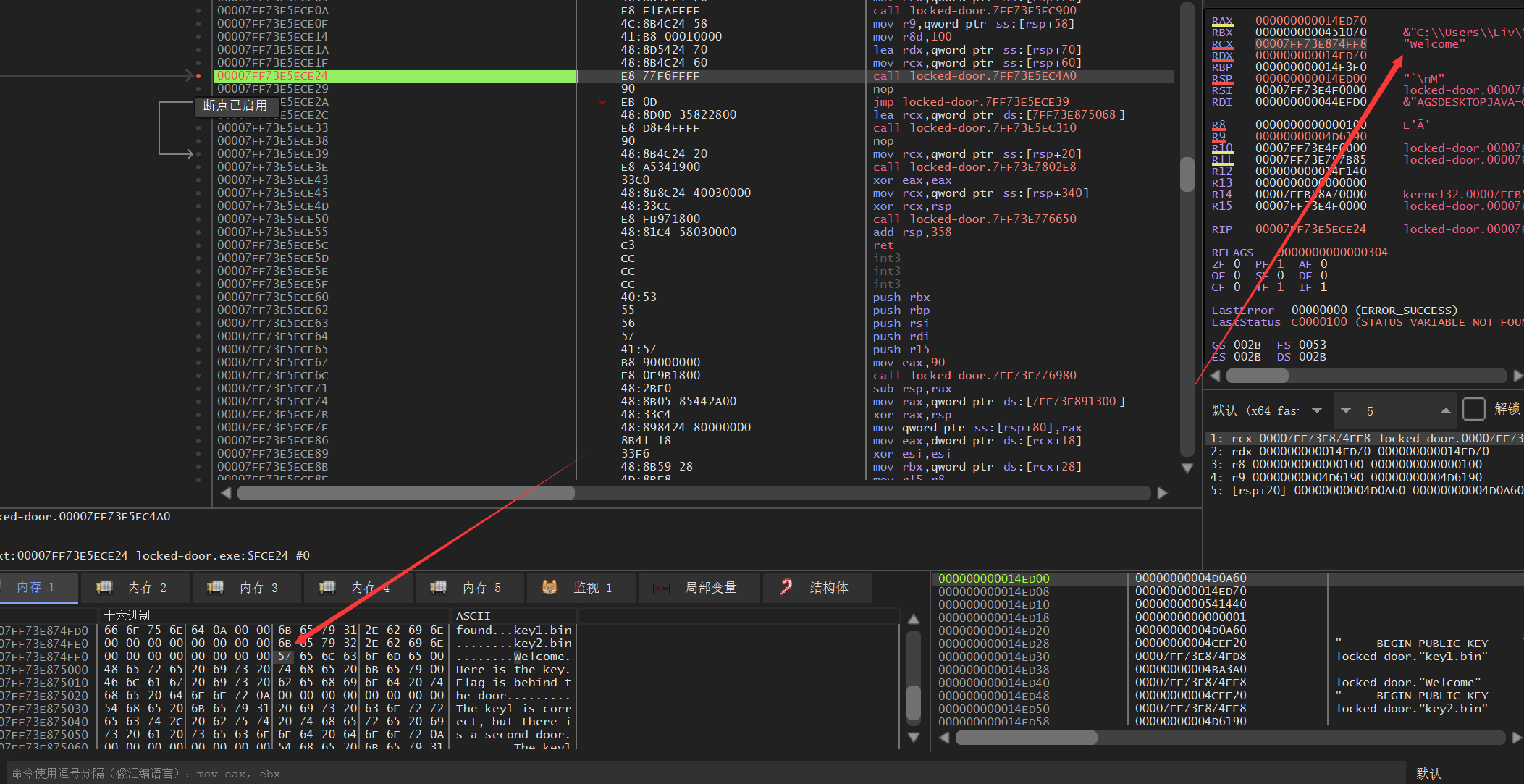Toggle the red breakpoint dot at 00007FF73E5ECE24
Screen dimensions: 1524x784
pos(198,75)
